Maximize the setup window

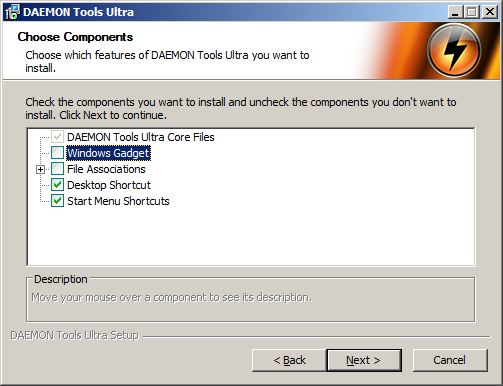pyautogui.click(x=472, y=12)
